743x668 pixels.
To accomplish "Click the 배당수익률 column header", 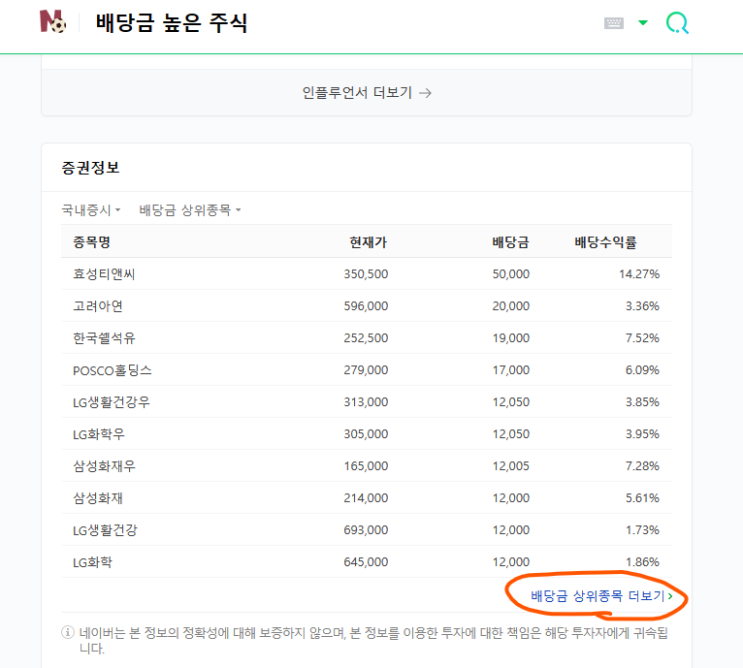I will click(605, 242).
